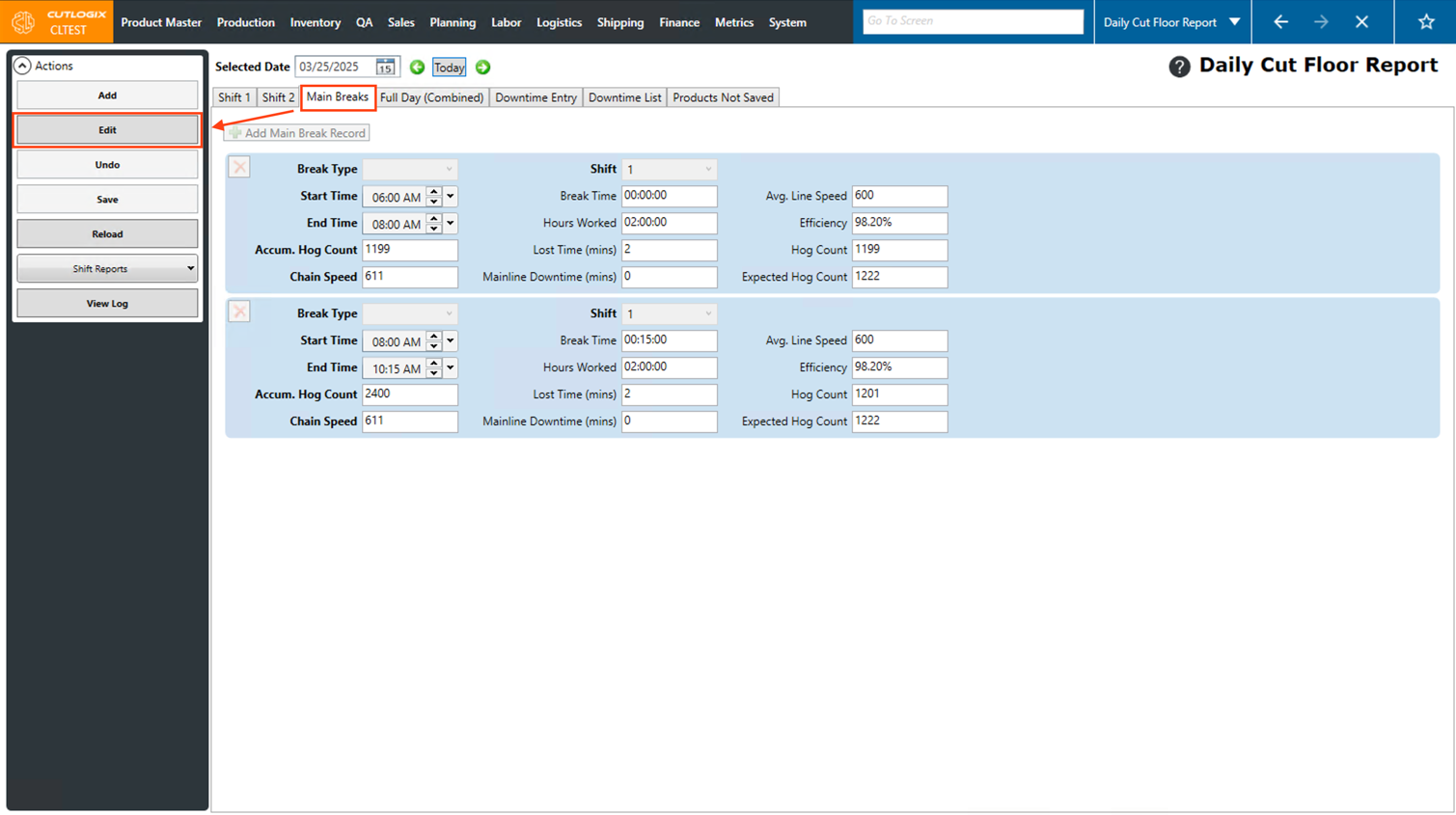
Task: Open the Full Day (Combined) tab
Action: (x=431, y=97)
